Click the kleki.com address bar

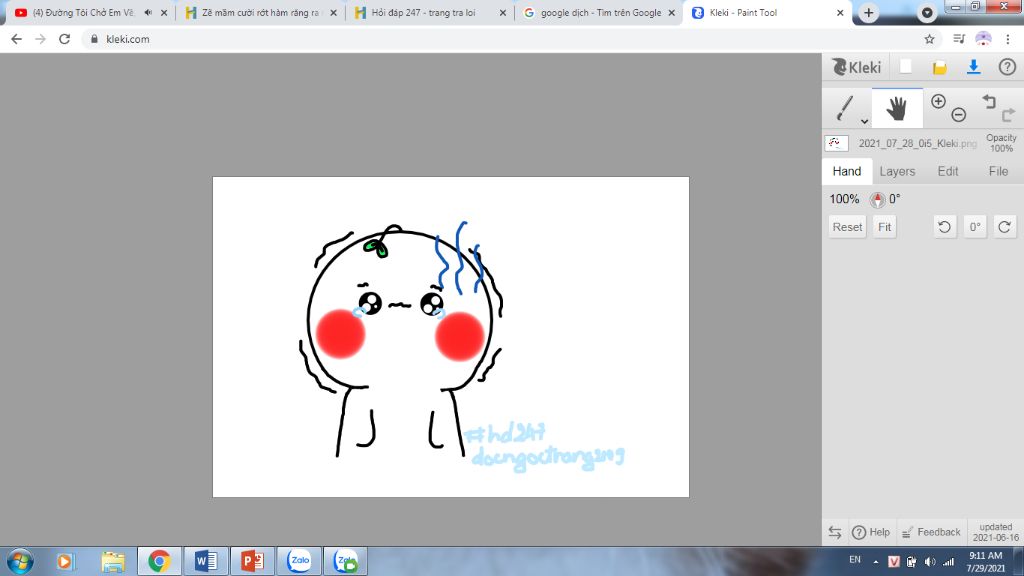tap(503, 39)
